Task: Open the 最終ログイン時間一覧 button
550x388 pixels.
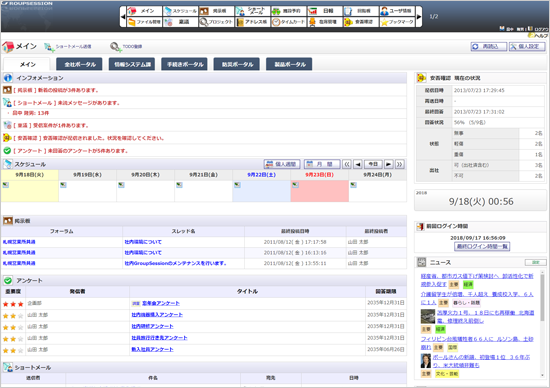Action: point(482,247)
